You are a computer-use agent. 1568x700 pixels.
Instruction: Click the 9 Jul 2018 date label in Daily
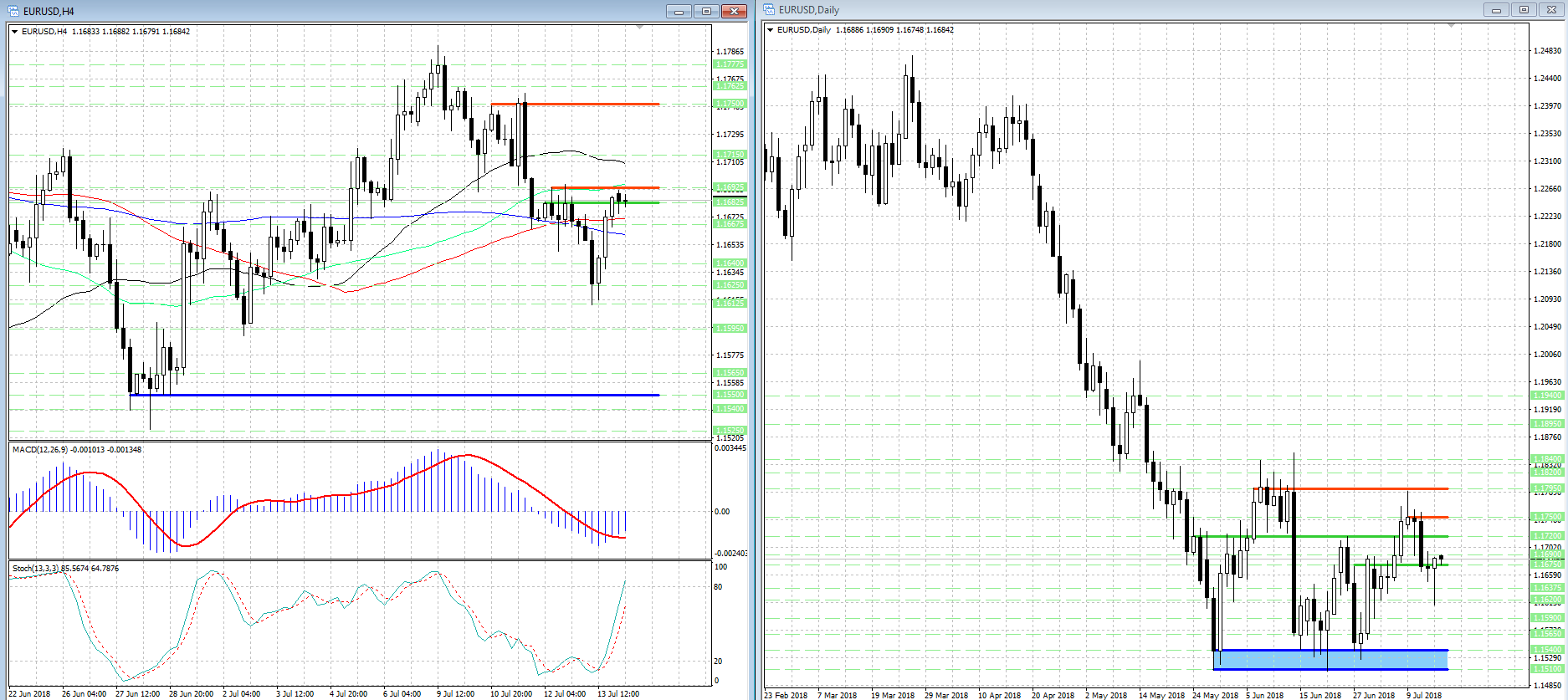1424,695
